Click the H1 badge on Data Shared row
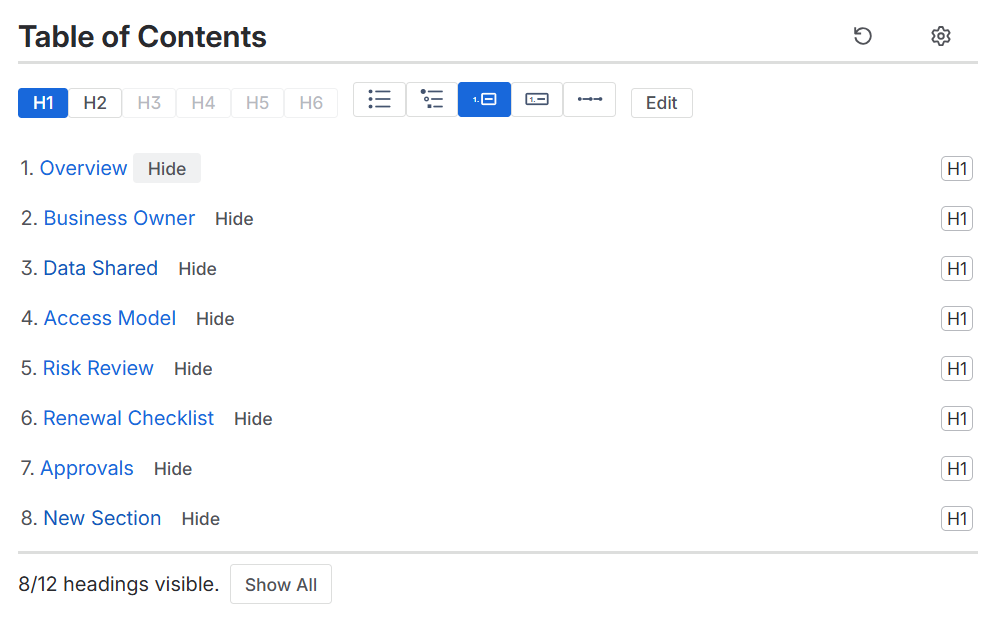 (956, 269)
